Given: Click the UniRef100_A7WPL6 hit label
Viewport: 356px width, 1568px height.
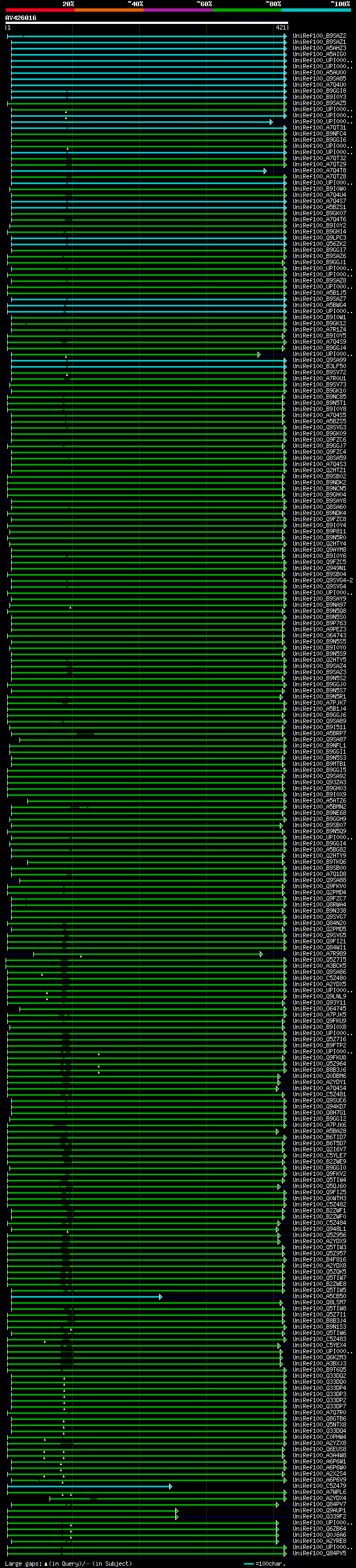Looking at the screenshot, I should click(319, 1492).
